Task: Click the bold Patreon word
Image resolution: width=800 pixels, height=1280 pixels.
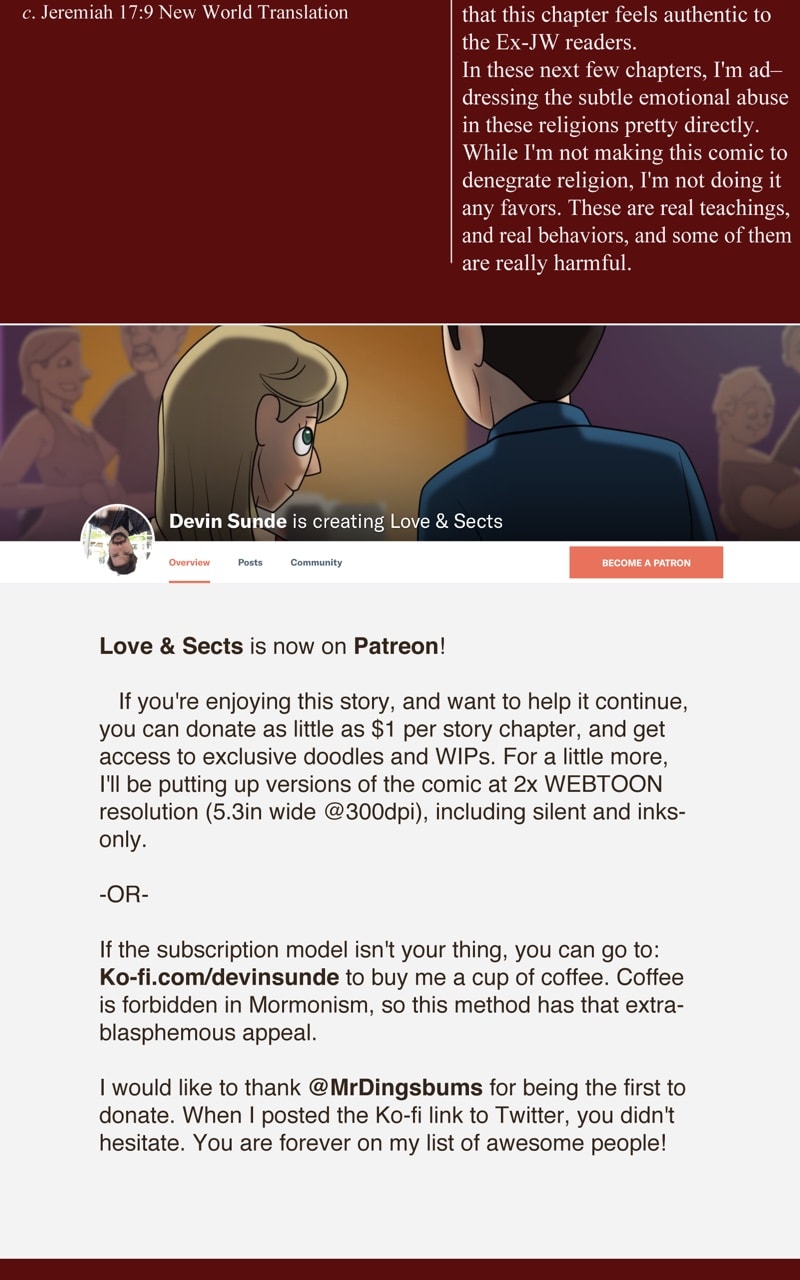Action: coord(396,646)
